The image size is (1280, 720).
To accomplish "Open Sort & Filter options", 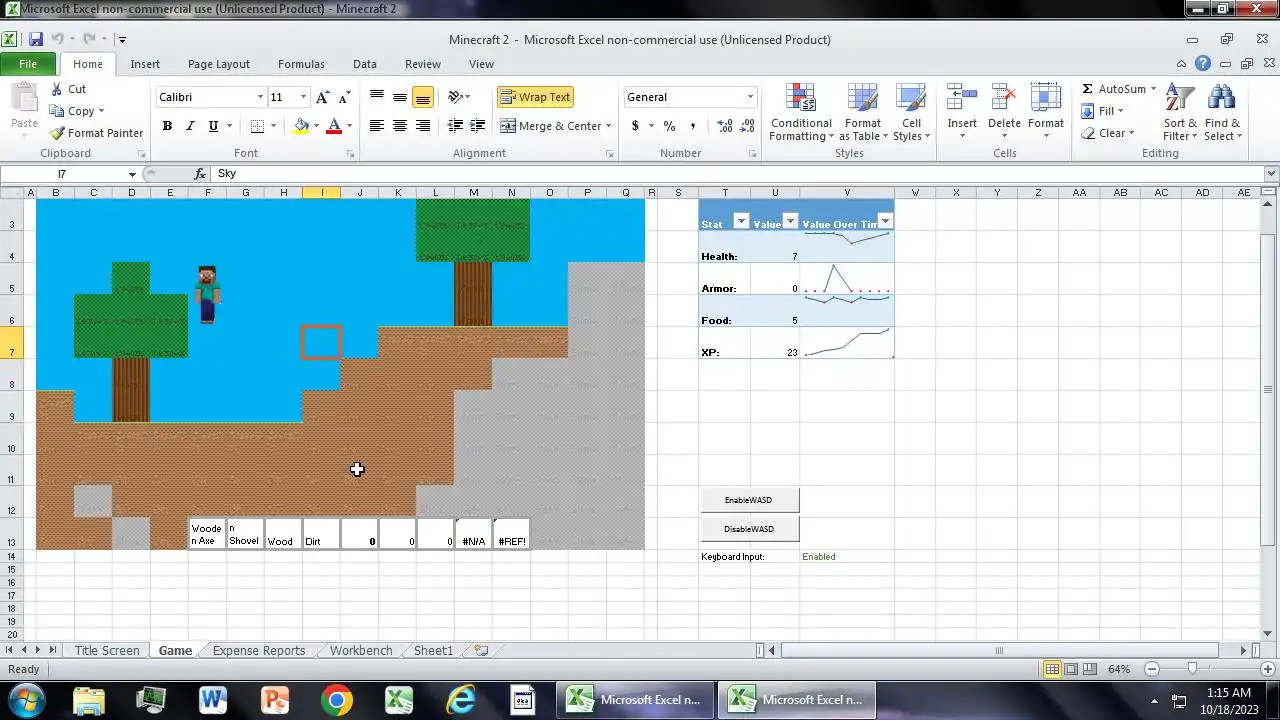I will (1180, 112).
